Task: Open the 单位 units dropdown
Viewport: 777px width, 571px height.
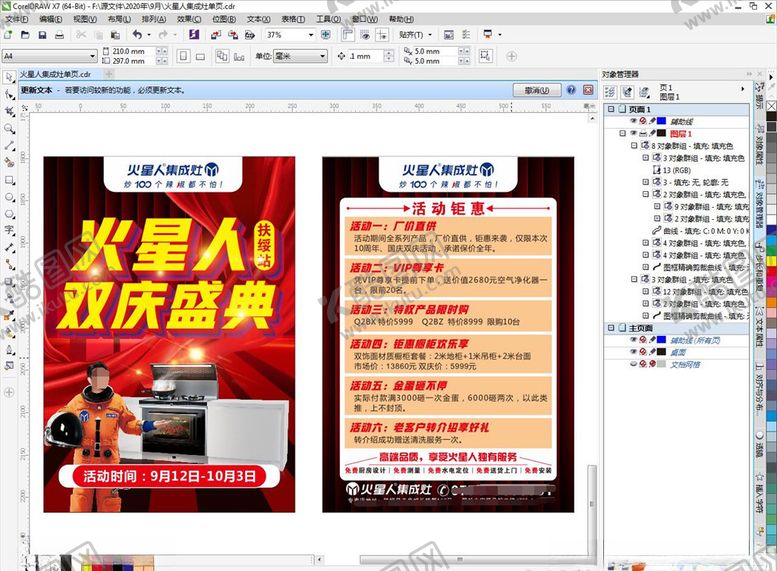Action: coord(323,56)
